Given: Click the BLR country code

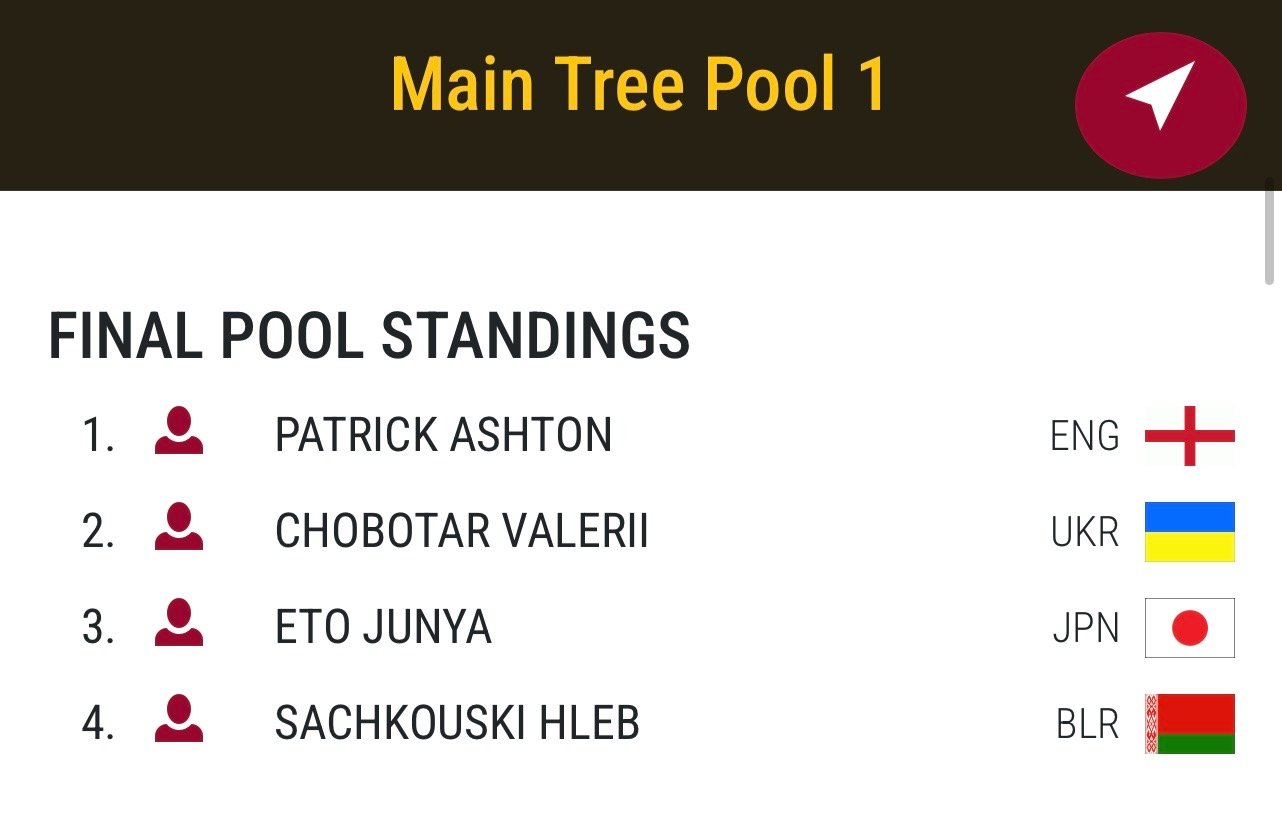Looking at the screenshot, I should 1087,724.
